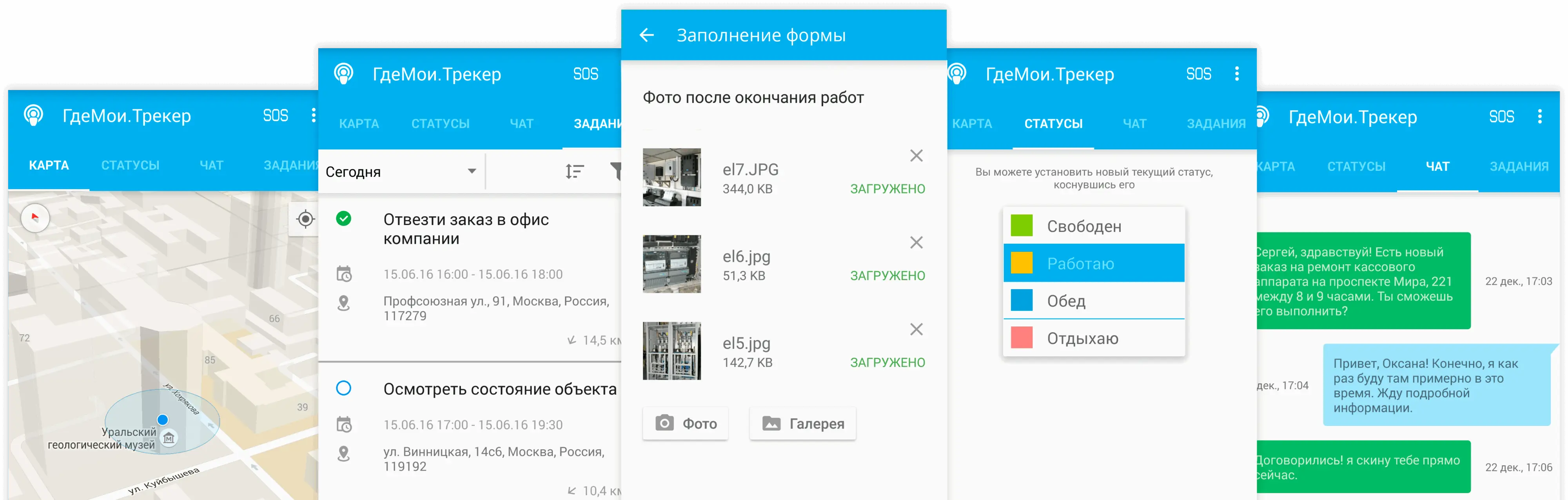This screenshot has height=500, width=1568.
Task: Switch to the СТАТУСЫ tab on the map screen
Action: click(130, 165)
